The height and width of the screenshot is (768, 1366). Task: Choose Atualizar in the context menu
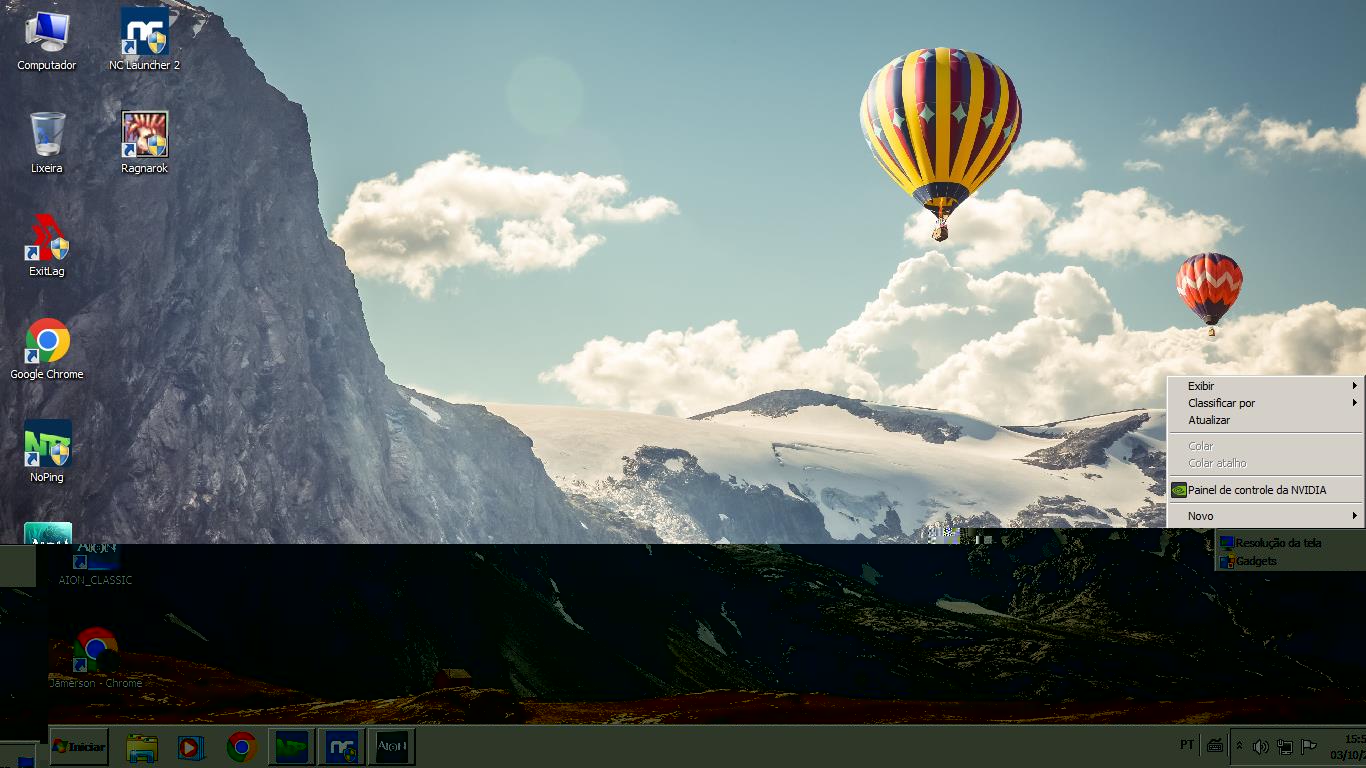(1209, 420)
